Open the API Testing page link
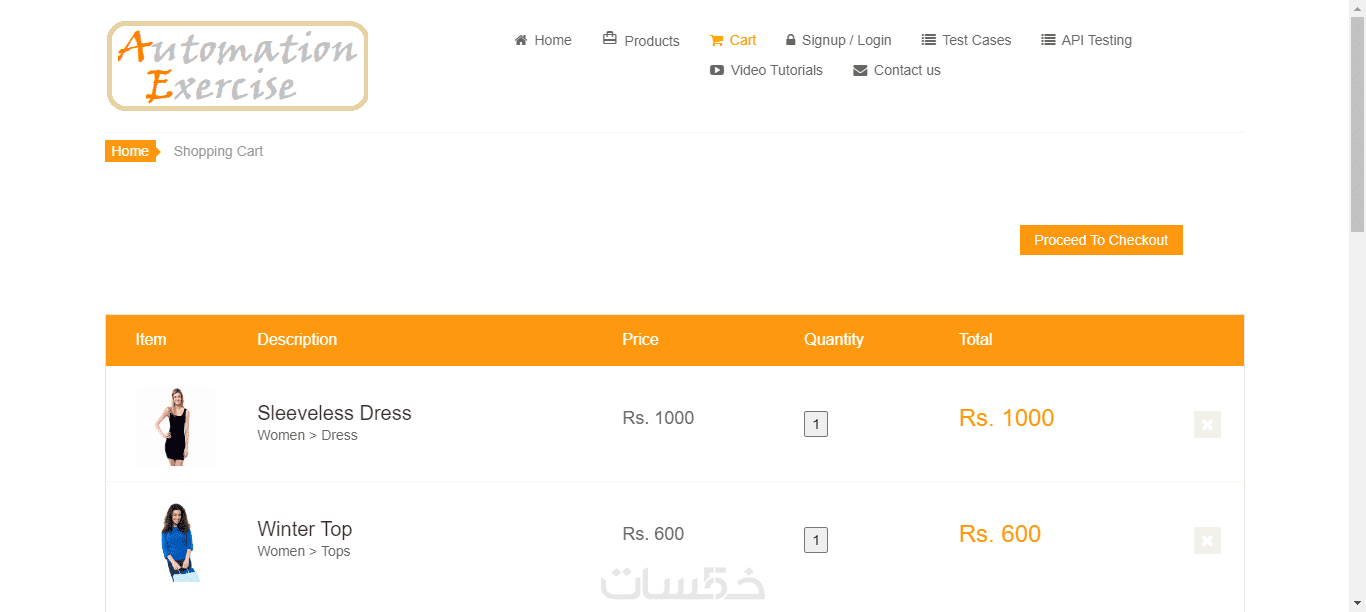Image resolution: width=1366 pixels, height=612 pixels. [x=1096, y=41]
